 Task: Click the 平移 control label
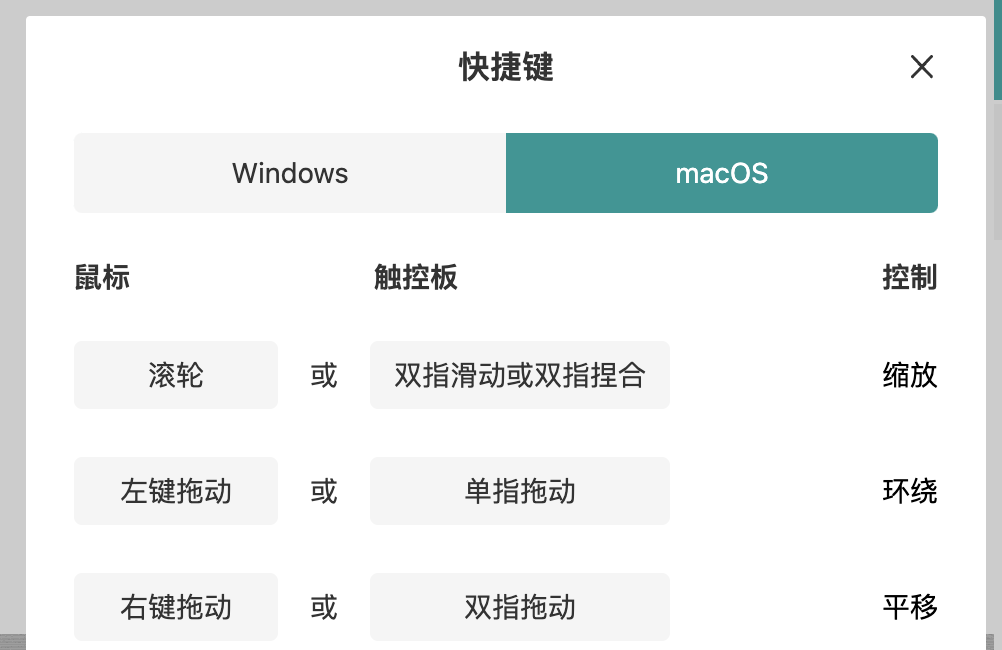tap(909, 607)
